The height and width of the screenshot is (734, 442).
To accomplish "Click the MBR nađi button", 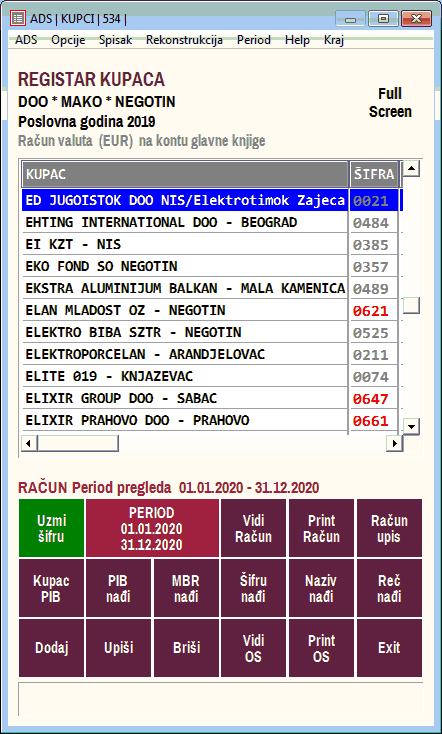I will point(186,588).
